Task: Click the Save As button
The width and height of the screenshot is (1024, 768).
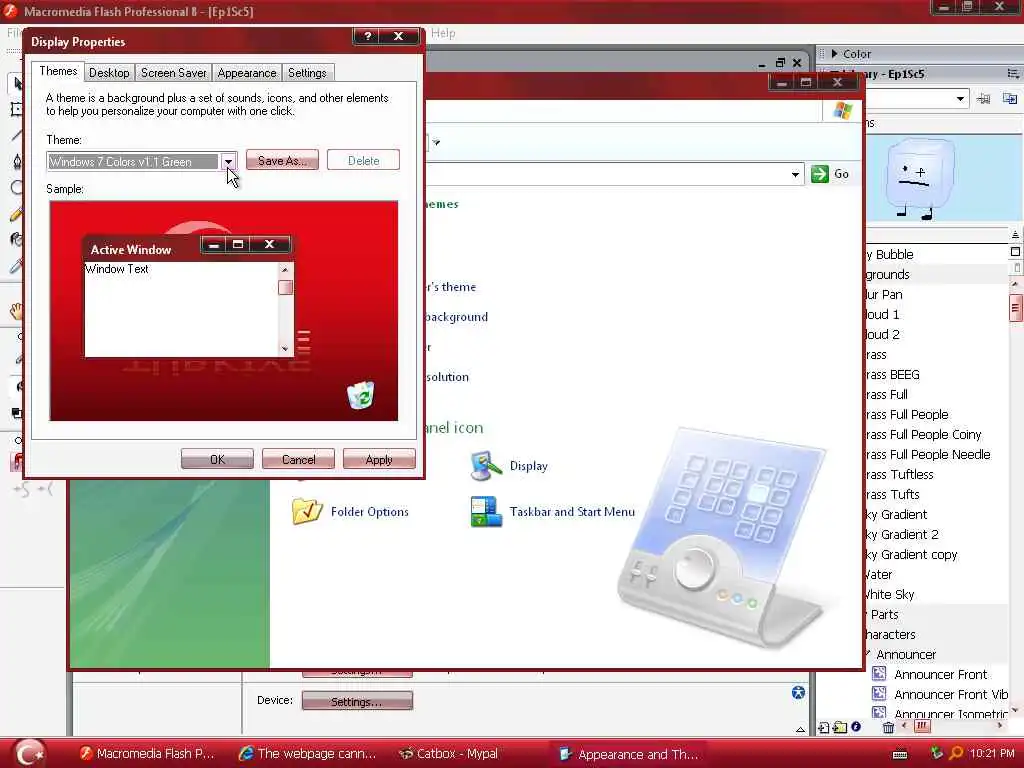Action: tap(282, 161)
